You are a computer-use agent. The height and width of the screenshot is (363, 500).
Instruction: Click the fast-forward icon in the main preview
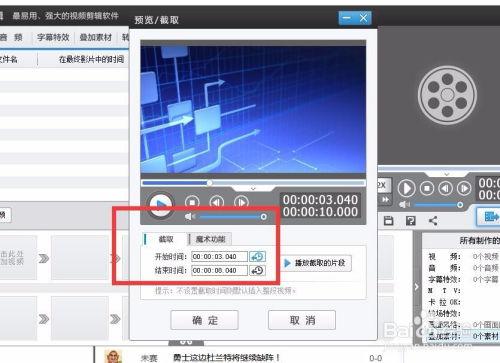[x=385, y=200]
